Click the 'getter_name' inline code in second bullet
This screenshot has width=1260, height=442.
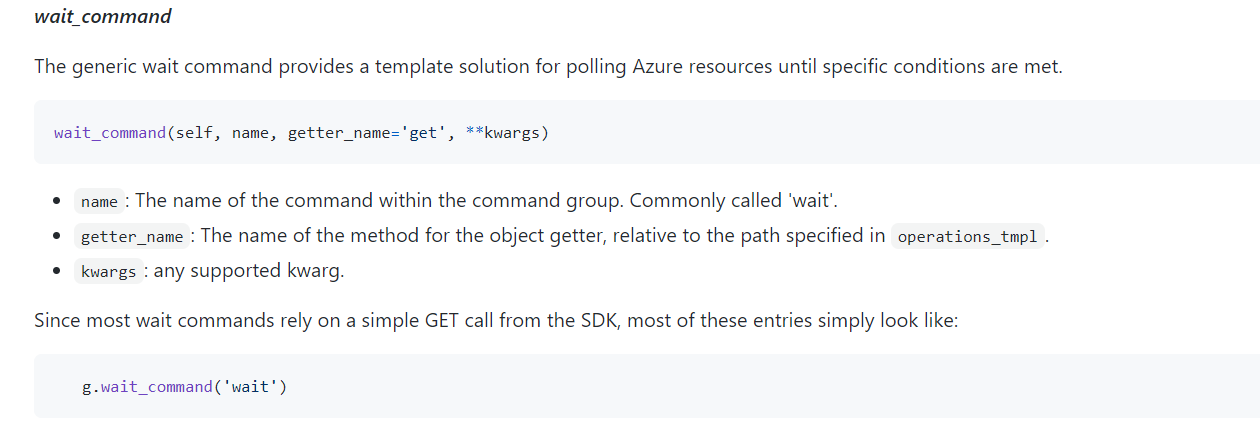(x=132, y=237)
